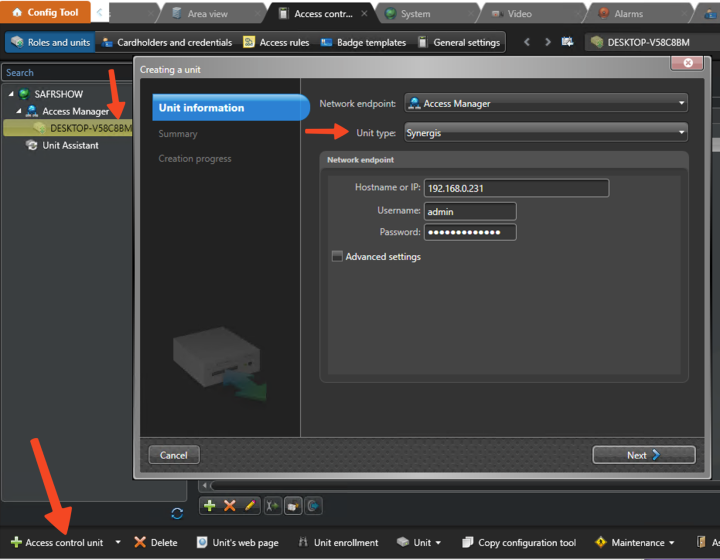Select the SAFRSHOW tree item
Viewport: 720px width, 560px height.
(x=58, y=94)
